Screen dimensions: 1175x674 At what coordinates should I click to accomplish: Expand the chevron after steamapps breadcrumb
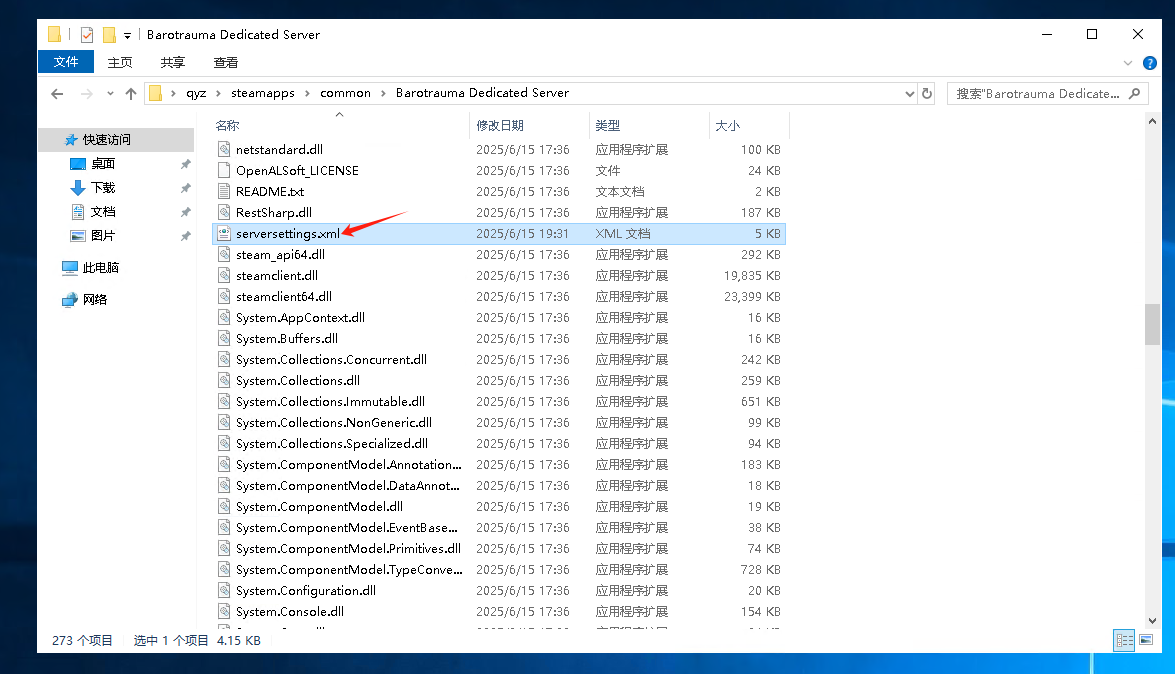307,94
